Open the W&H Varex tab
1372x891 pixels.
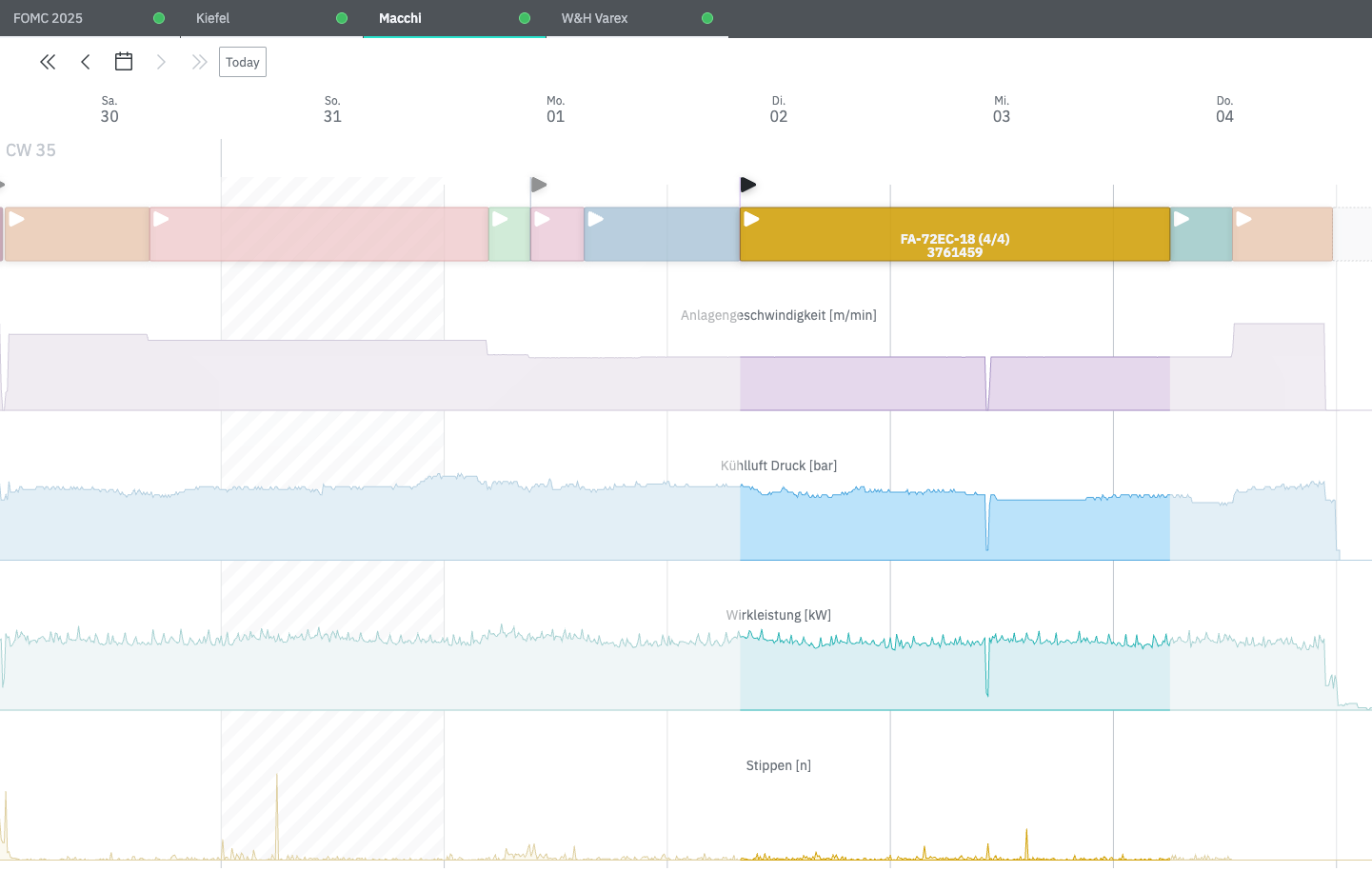tap(594, 18)
